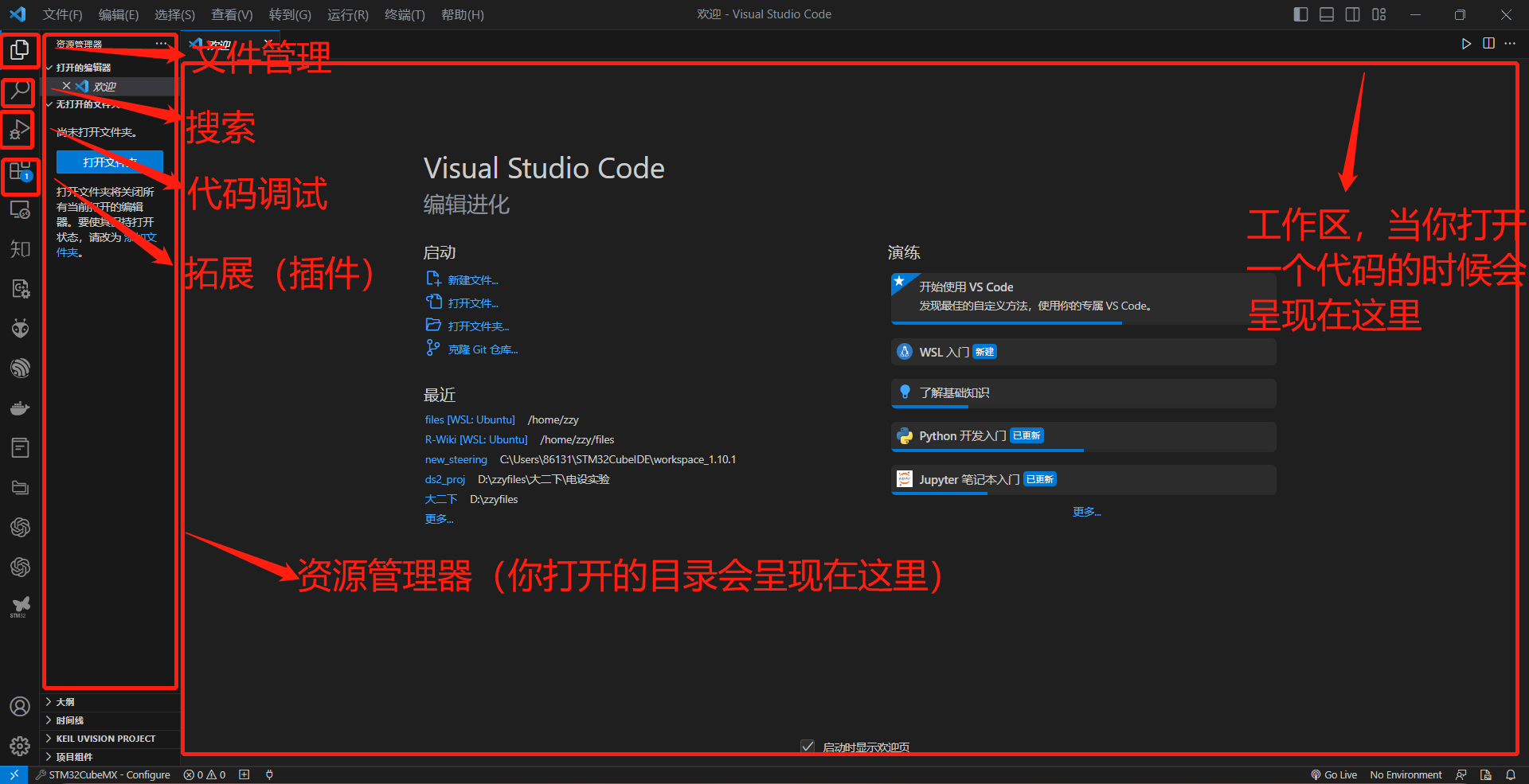Open recent project ds2_proj
This screenshot has width=1529, height=784.
tap(444, 479)
